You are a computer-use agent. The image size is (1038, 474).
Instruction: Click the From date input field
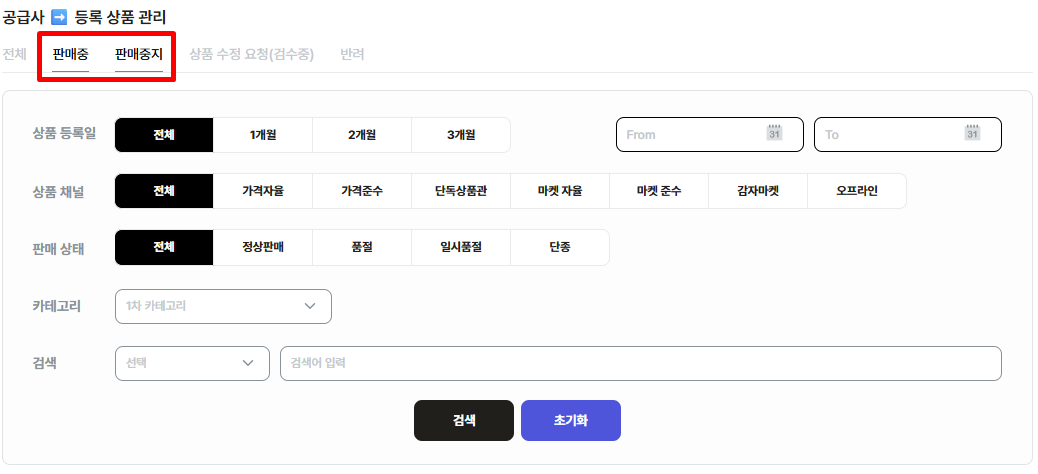pos(710,134)
